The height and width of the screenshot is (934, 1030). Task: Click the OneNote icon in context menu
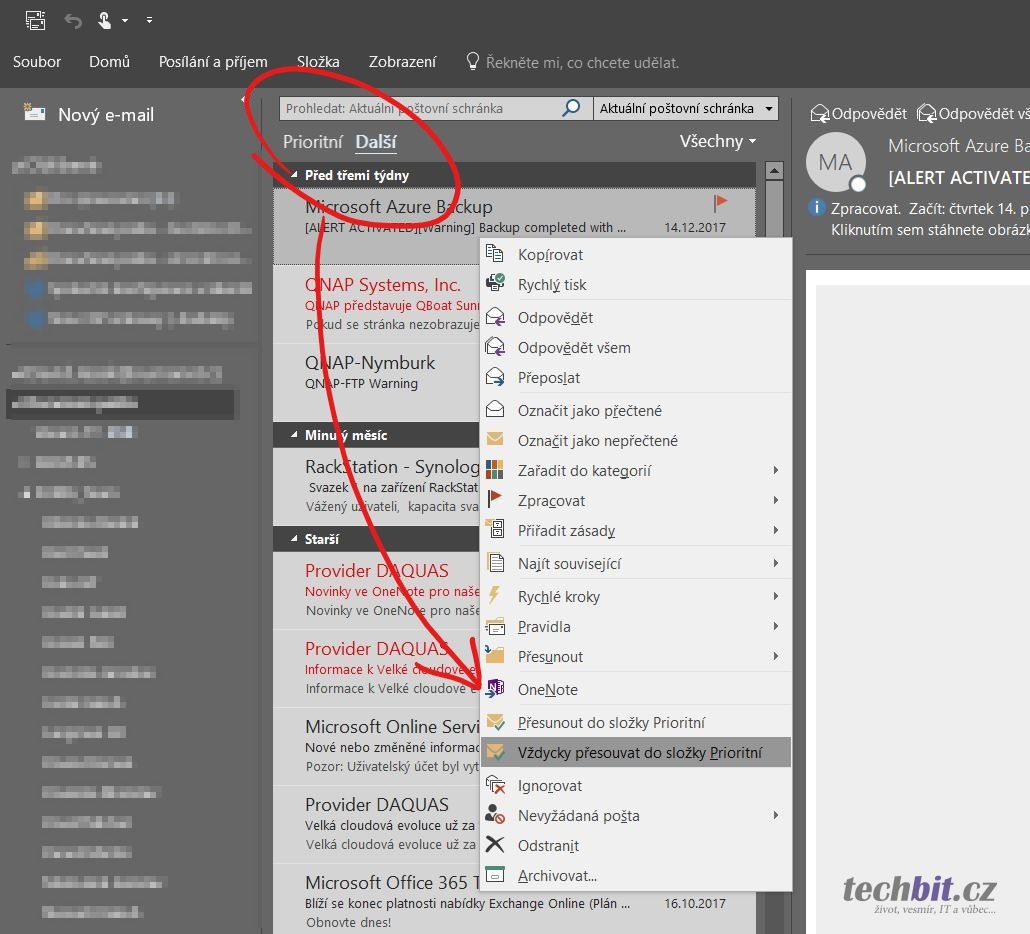495,689
